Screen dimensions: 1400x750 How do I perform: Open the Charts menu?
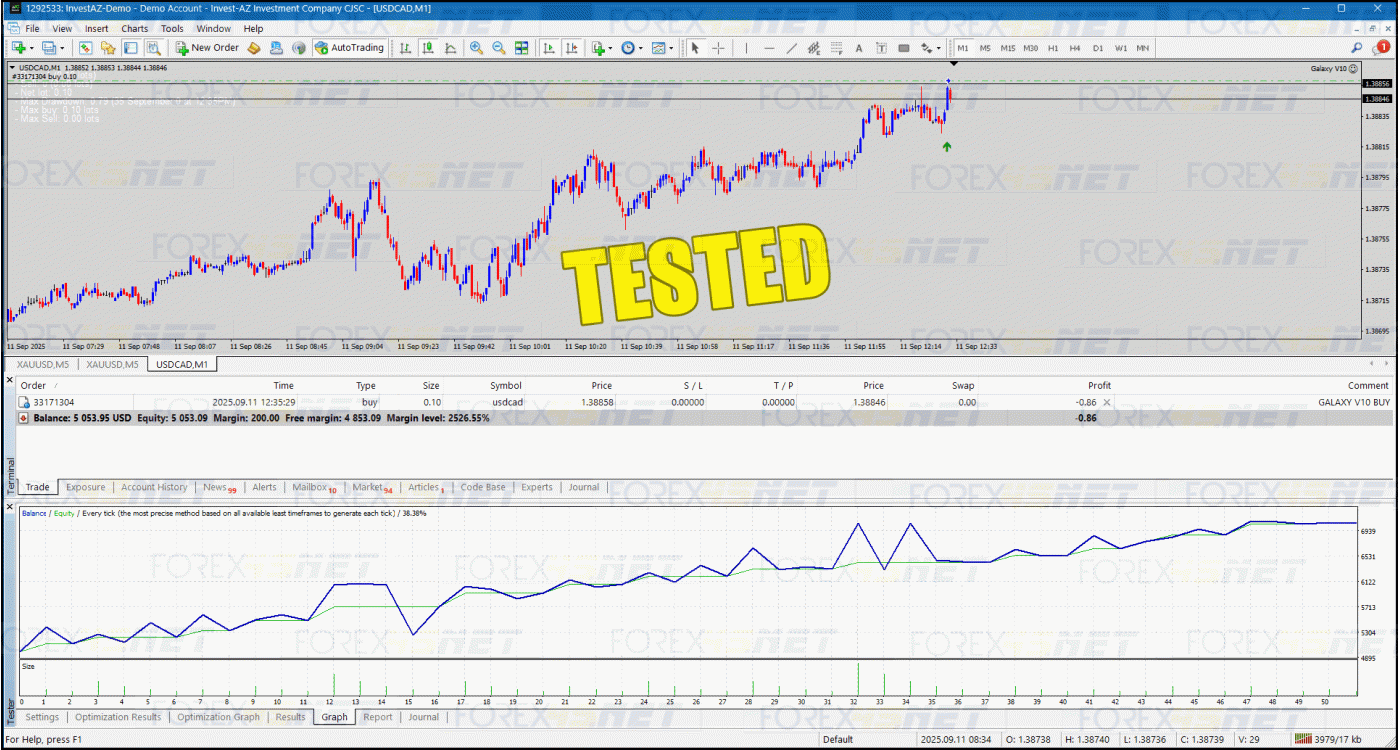135,28
